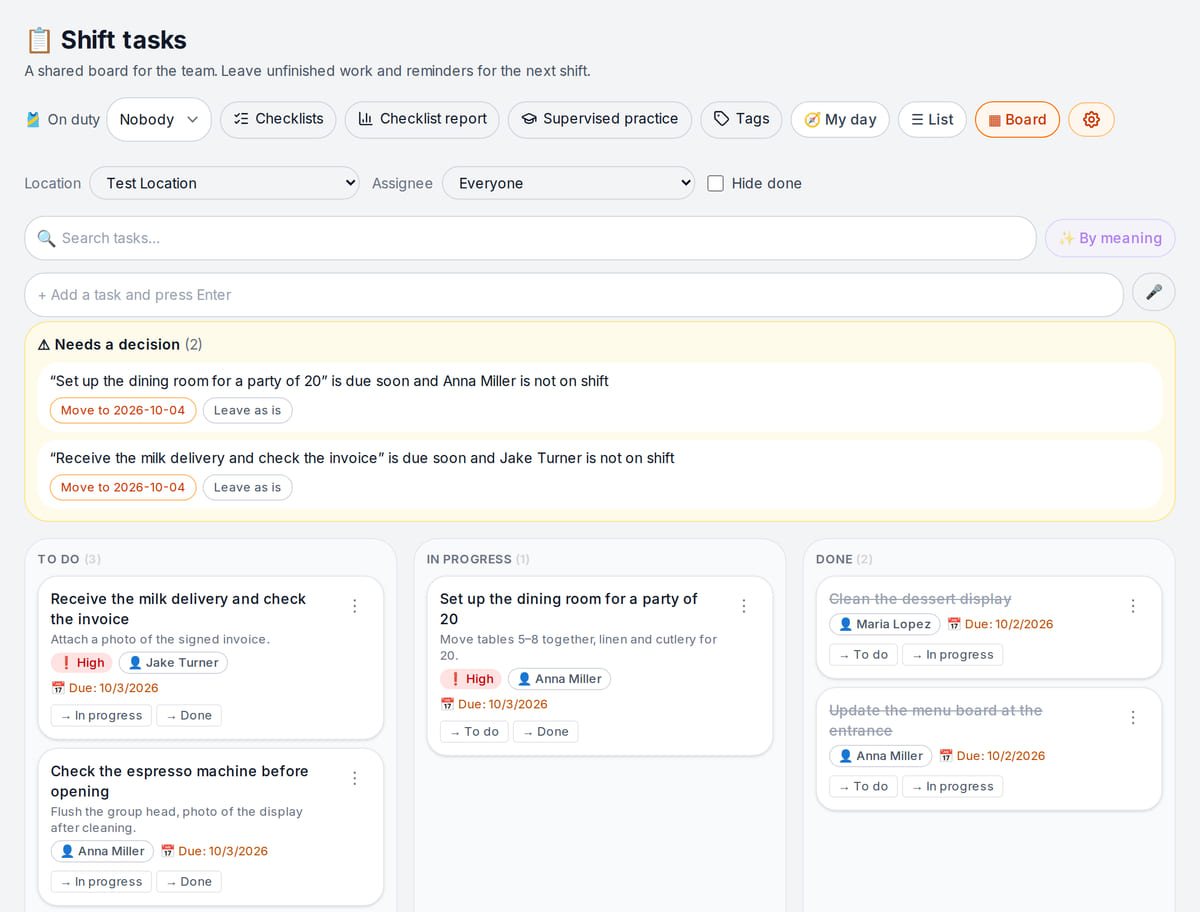Leave dining room task as is
This screenshot has height=912, width=1200.
pos(247,410)
